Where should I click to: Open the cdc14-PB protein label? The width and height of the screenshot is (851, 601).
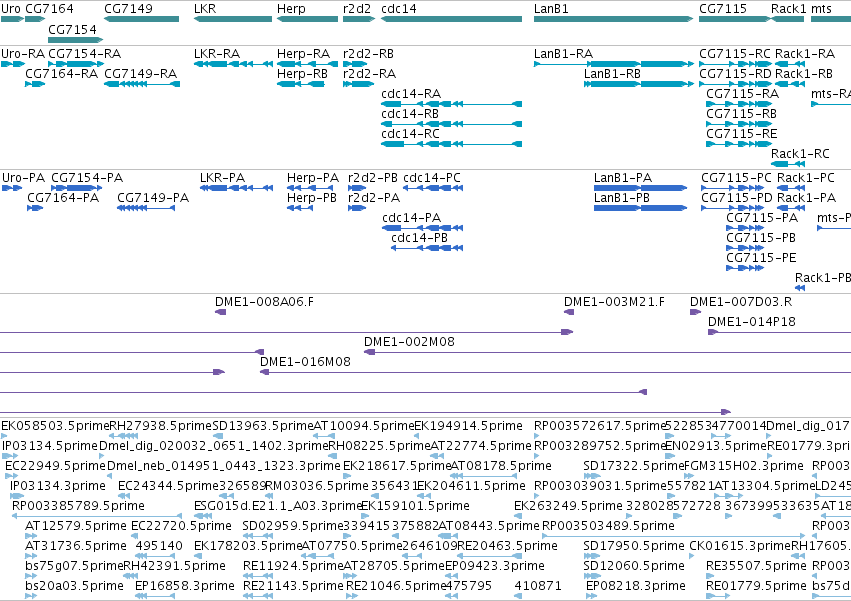tap(420, 238)
